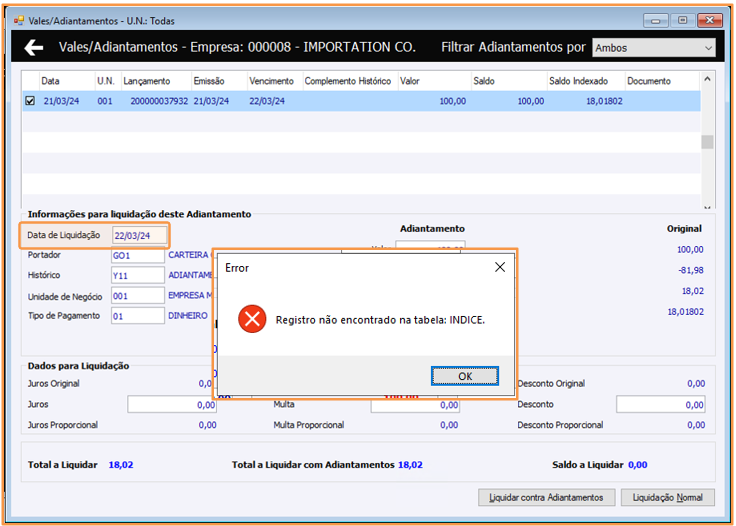Screen dimensions: 736x526
Task: Close the Error dialog with the X
Action: pyautogui.click(x=500, y=267)
